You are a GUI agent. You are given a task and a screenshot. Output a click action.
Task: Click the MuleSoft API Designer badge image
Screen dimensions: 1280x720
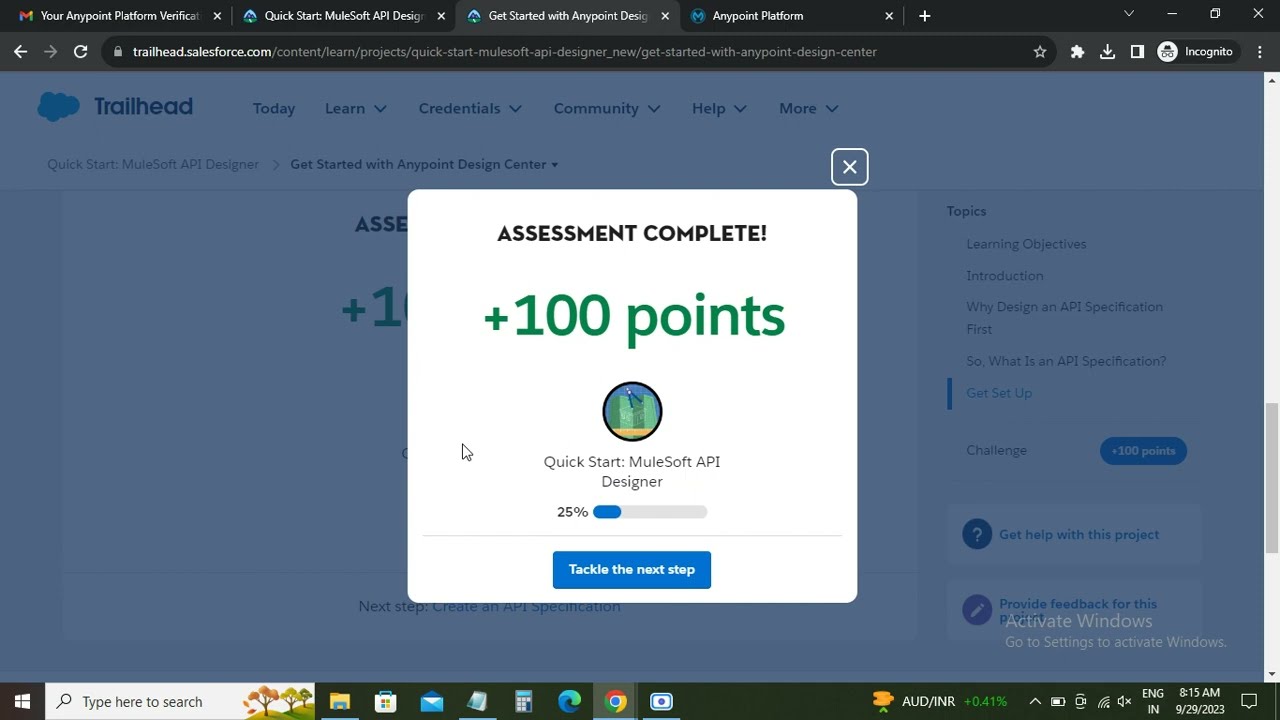click(x=632, y=411)
